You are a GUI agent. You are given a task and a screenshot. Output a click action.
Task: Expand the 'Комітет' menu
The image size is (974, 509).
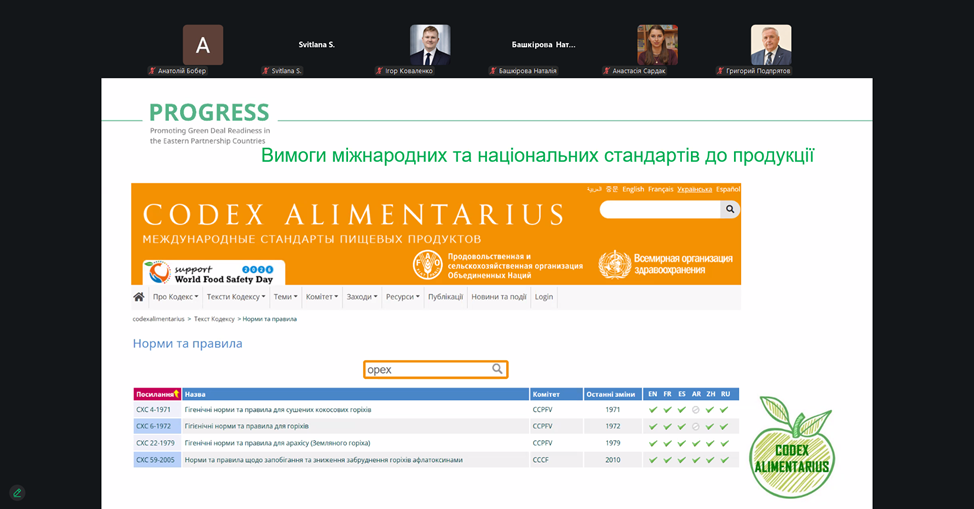[x=322, y=297]
